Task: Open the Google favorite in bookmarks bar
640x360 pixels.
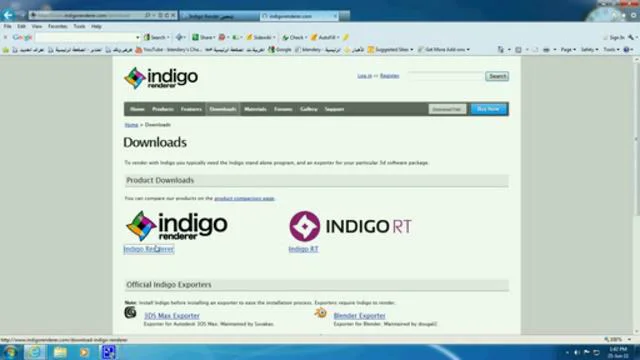Action: coord(280,50)
